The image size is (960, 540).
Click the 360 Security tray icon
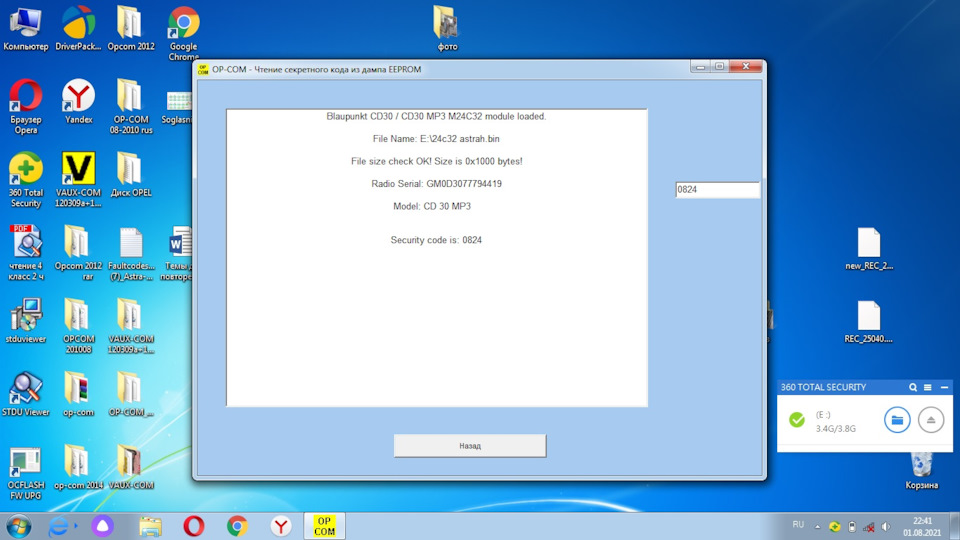pos(834,527)
